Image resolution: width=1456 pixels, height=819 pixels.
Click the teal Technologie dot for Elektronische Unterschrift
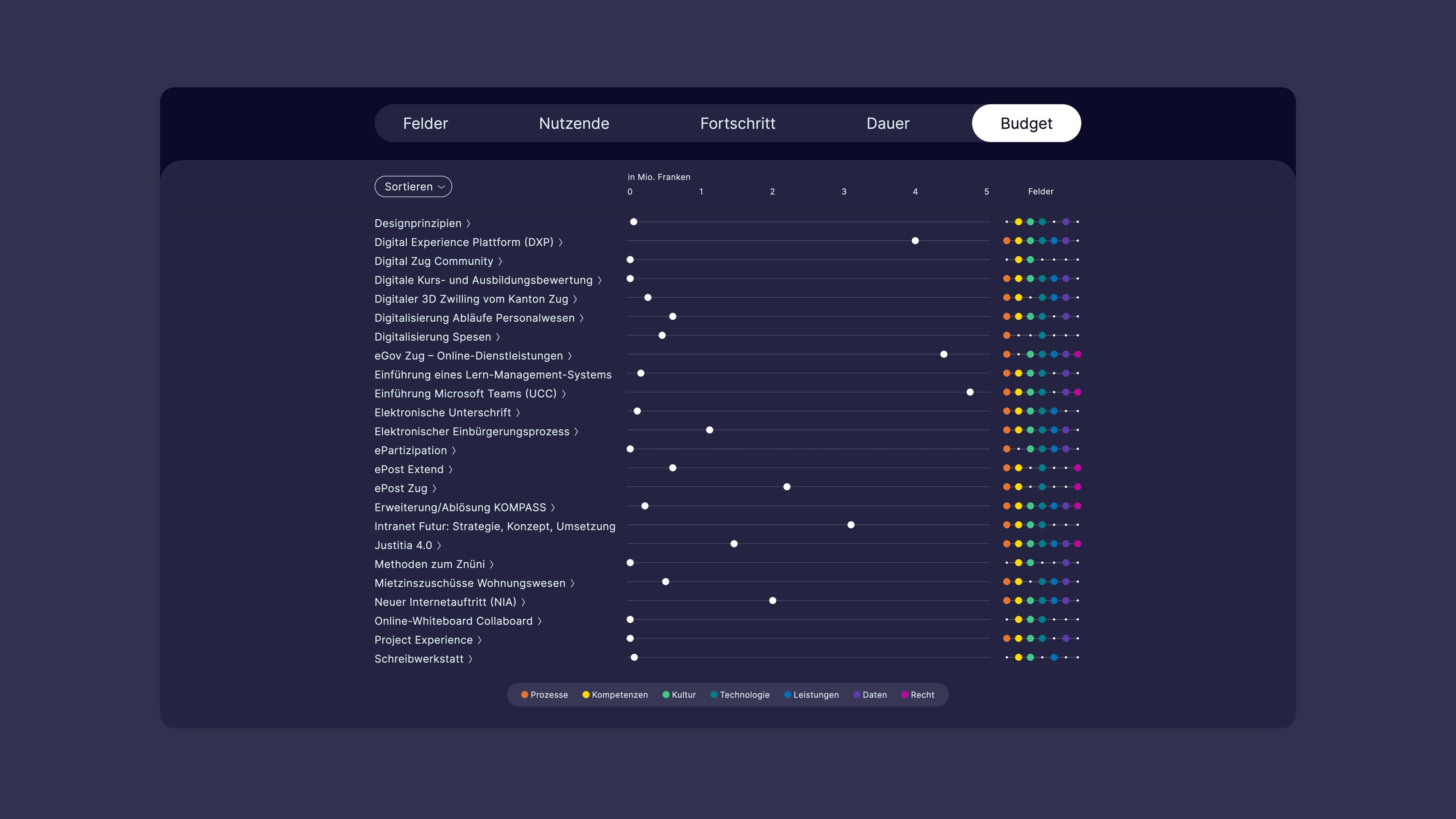click(x=1043, y=411)
